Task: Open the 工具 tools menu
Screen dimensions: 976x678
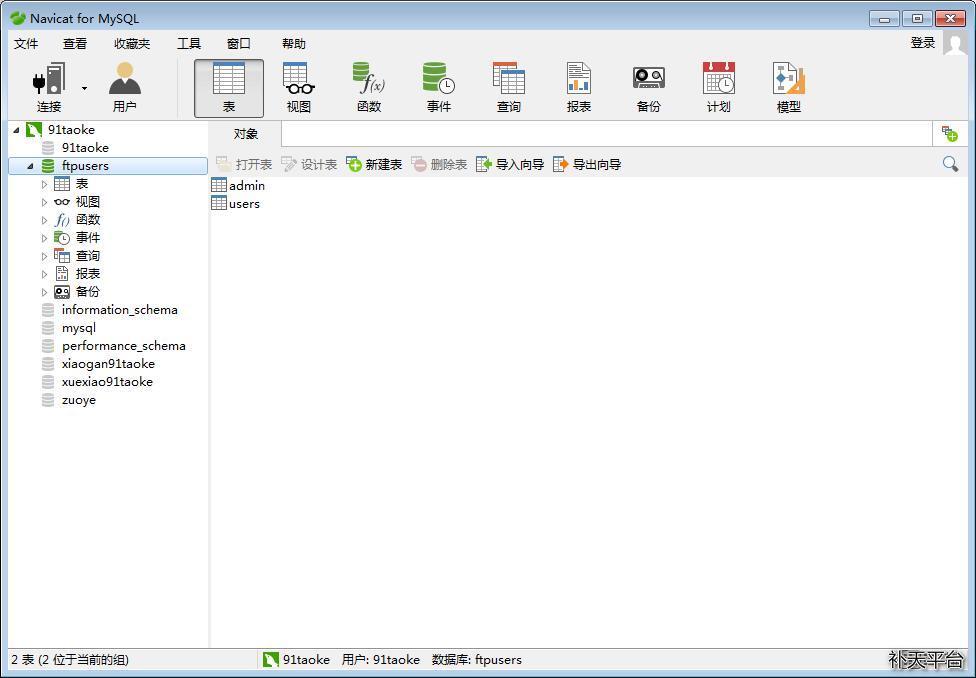Action: (x=189, y=44)
